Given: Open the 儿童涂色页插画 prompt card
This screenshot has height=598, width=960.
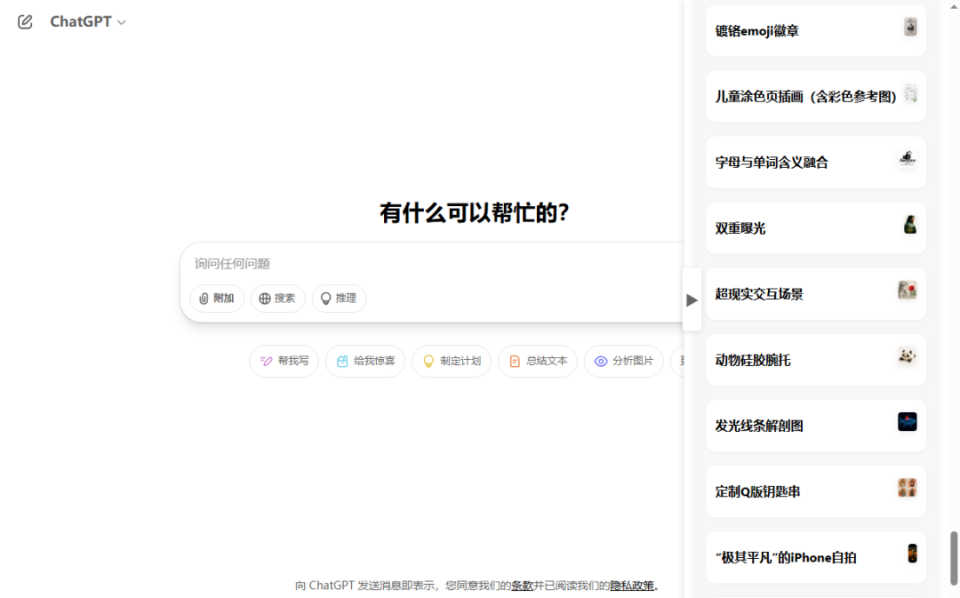Looking at the screenshot, I should (816, 96).
